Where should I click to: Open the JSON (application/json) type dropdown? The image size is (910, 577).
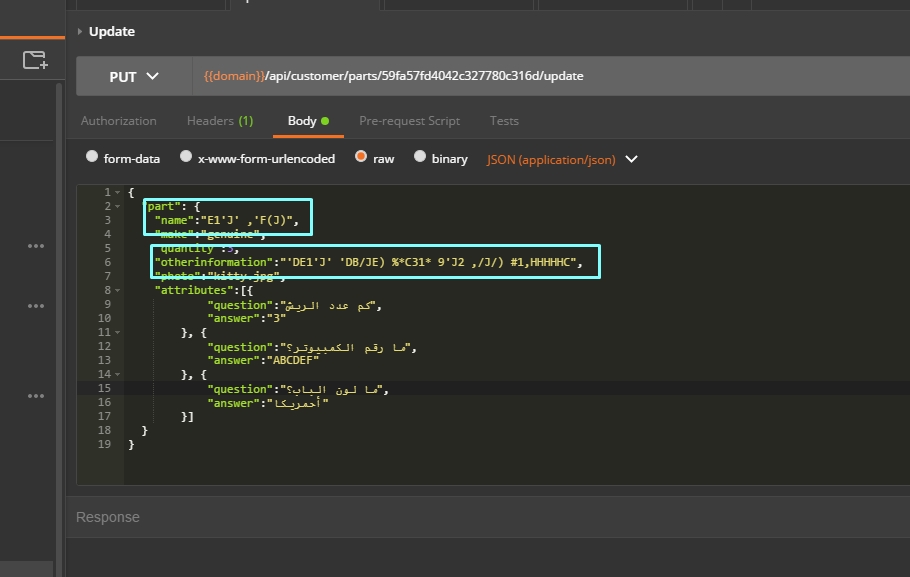tap(562, 160)
